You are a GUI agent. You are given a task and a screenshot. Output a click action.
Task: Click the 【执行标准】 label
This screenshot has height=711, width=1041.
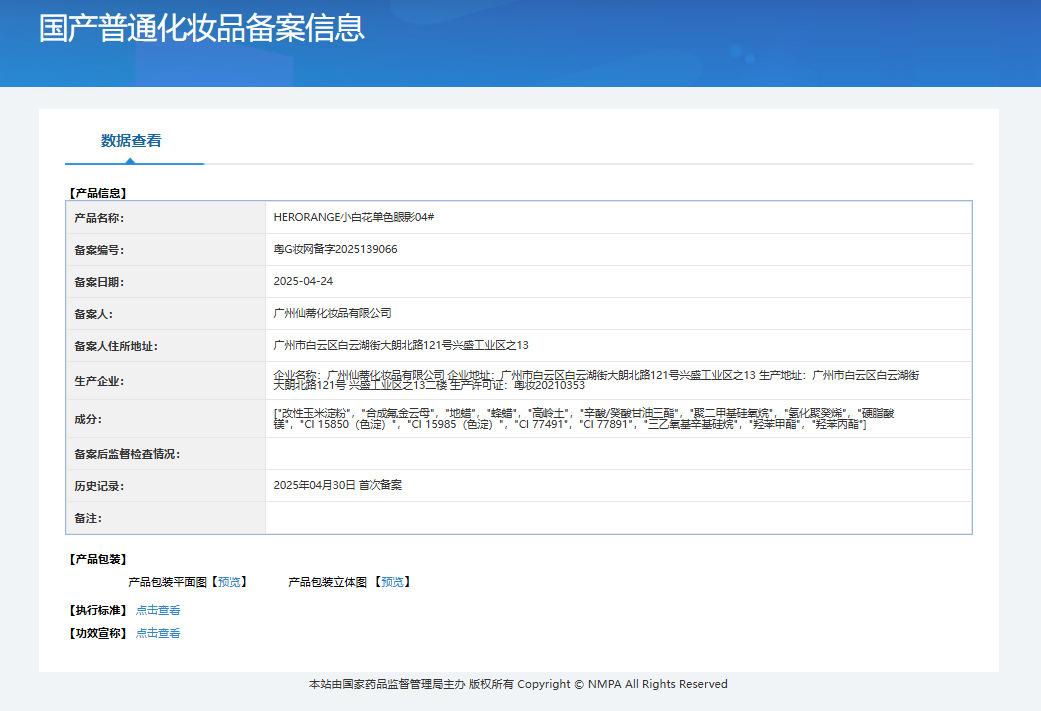(x=98, y=610)
